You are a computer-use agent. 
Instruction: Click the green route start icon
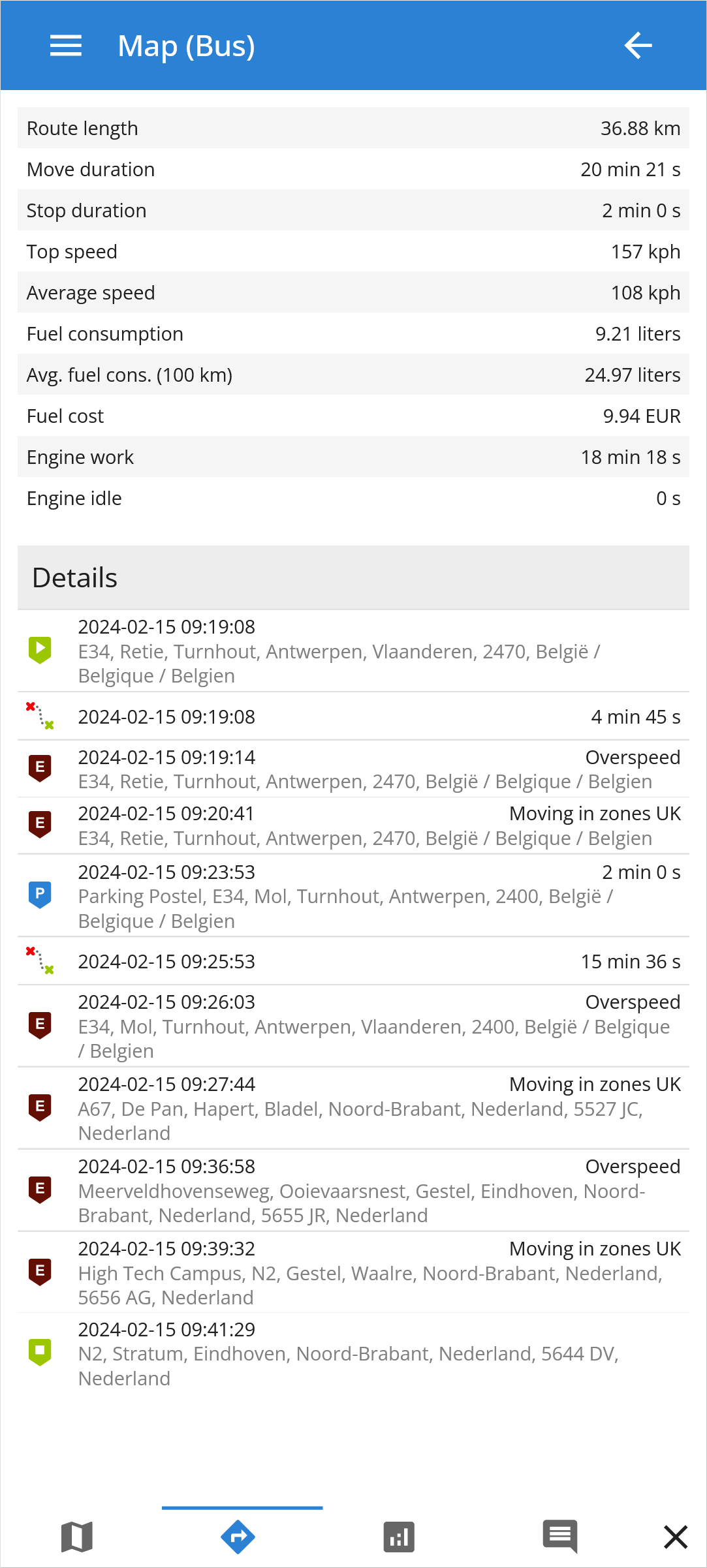point(40,650)
